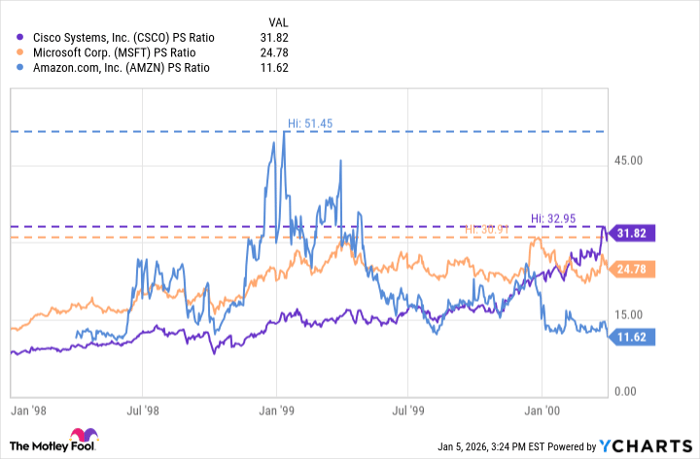Select the Amazon.com PS Ratio label
The height and width of the screenshot is (459, 700).
(x=121, y=68)
